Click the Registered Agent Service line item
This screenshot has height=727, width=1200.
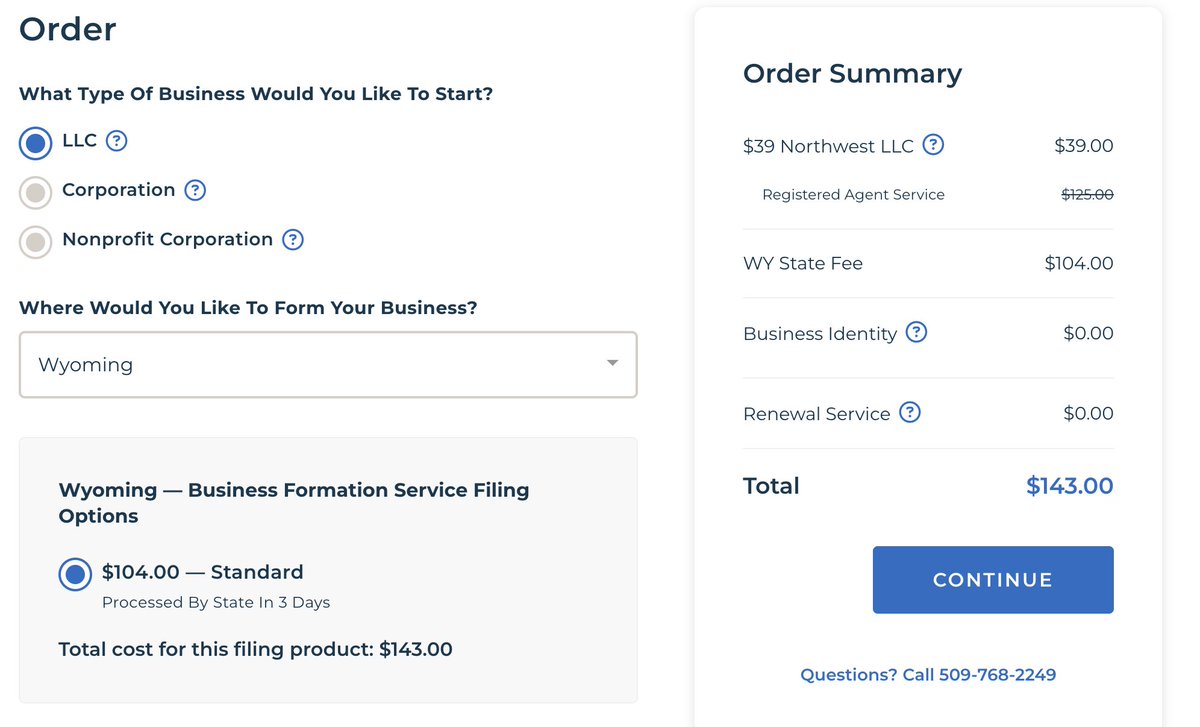tap(853, 195)
